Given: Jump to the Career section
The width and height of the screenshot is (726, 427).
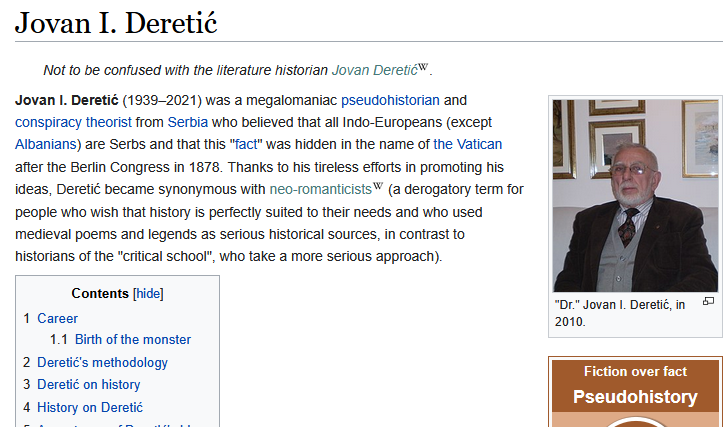Looking at the screenshot, I should (x=57, y=318).
